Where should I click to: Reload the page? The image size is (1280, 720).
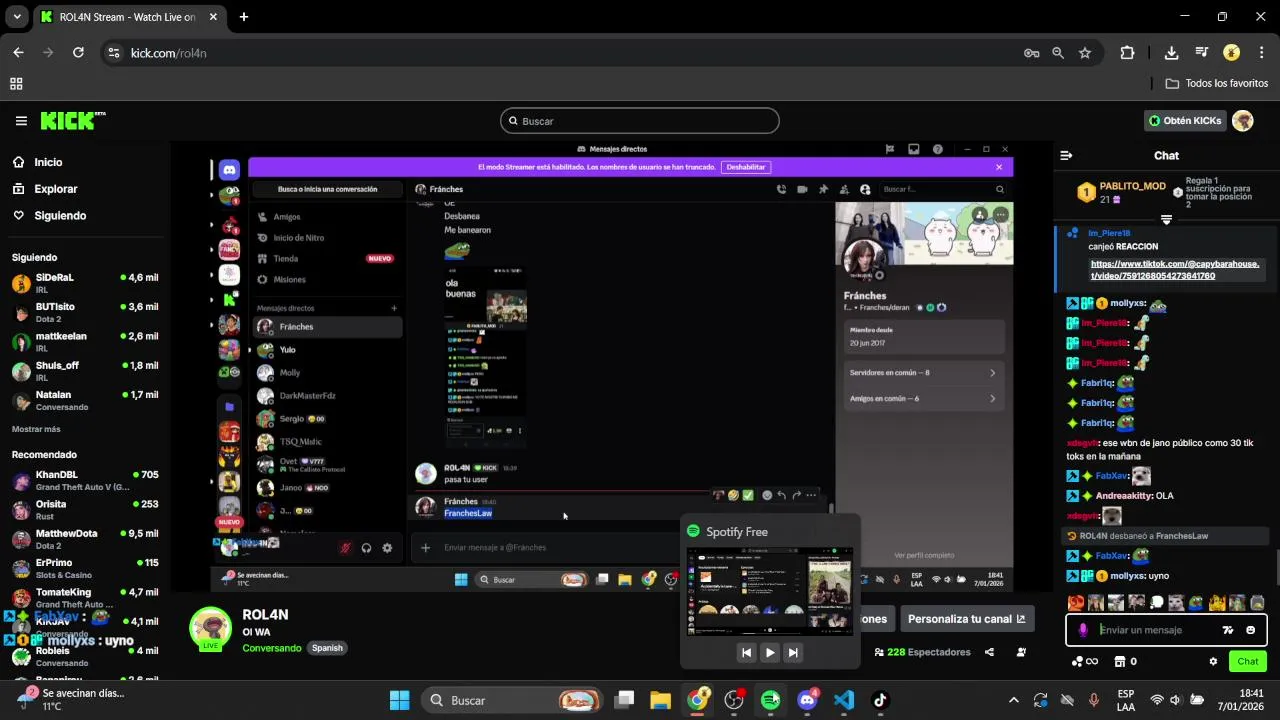pyautogui.click(x=78, y=53)
